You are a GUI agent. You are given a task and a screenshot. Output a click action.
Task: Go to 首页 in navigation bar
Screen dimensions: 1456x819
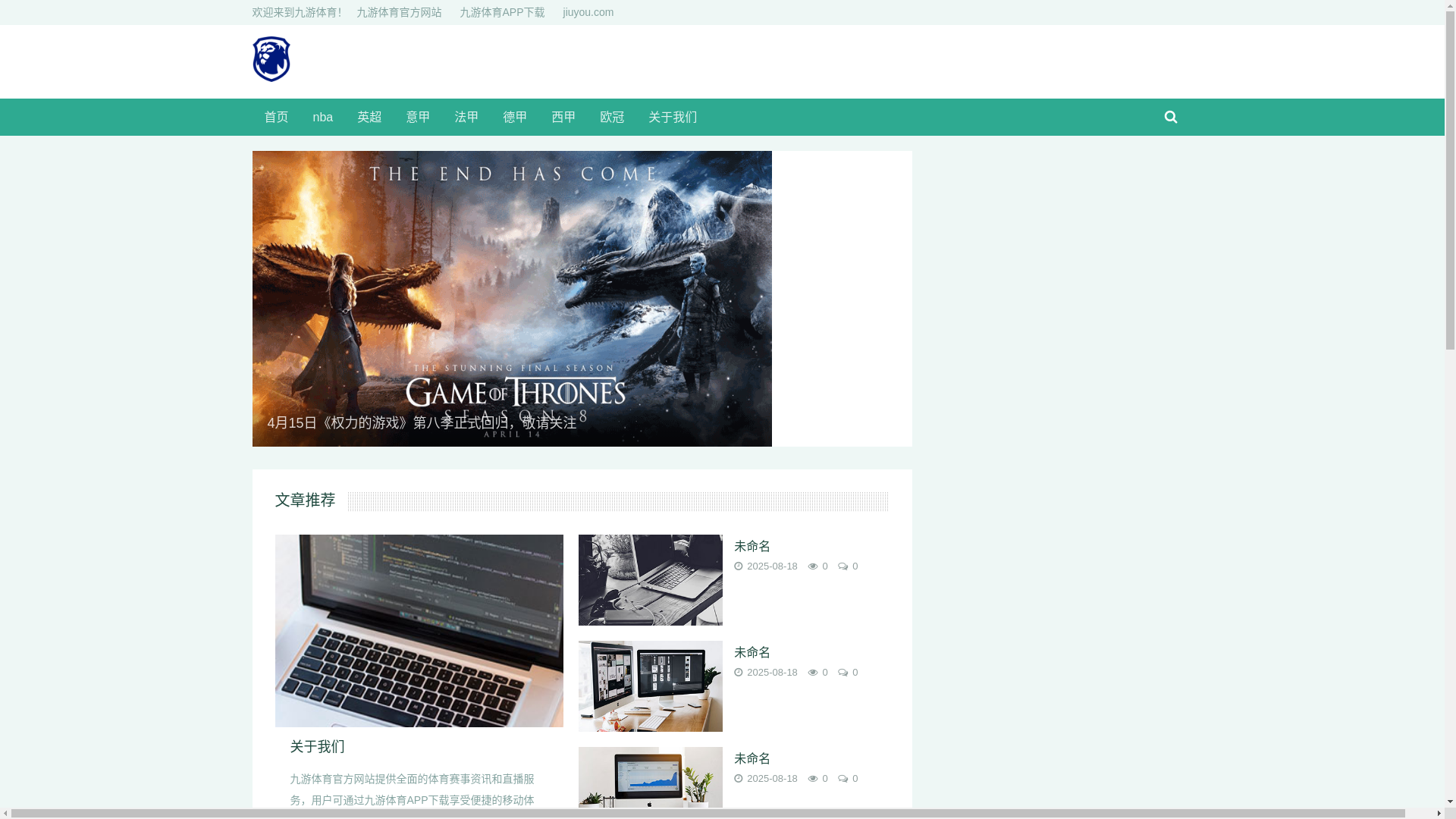click(x=276, y=117)
